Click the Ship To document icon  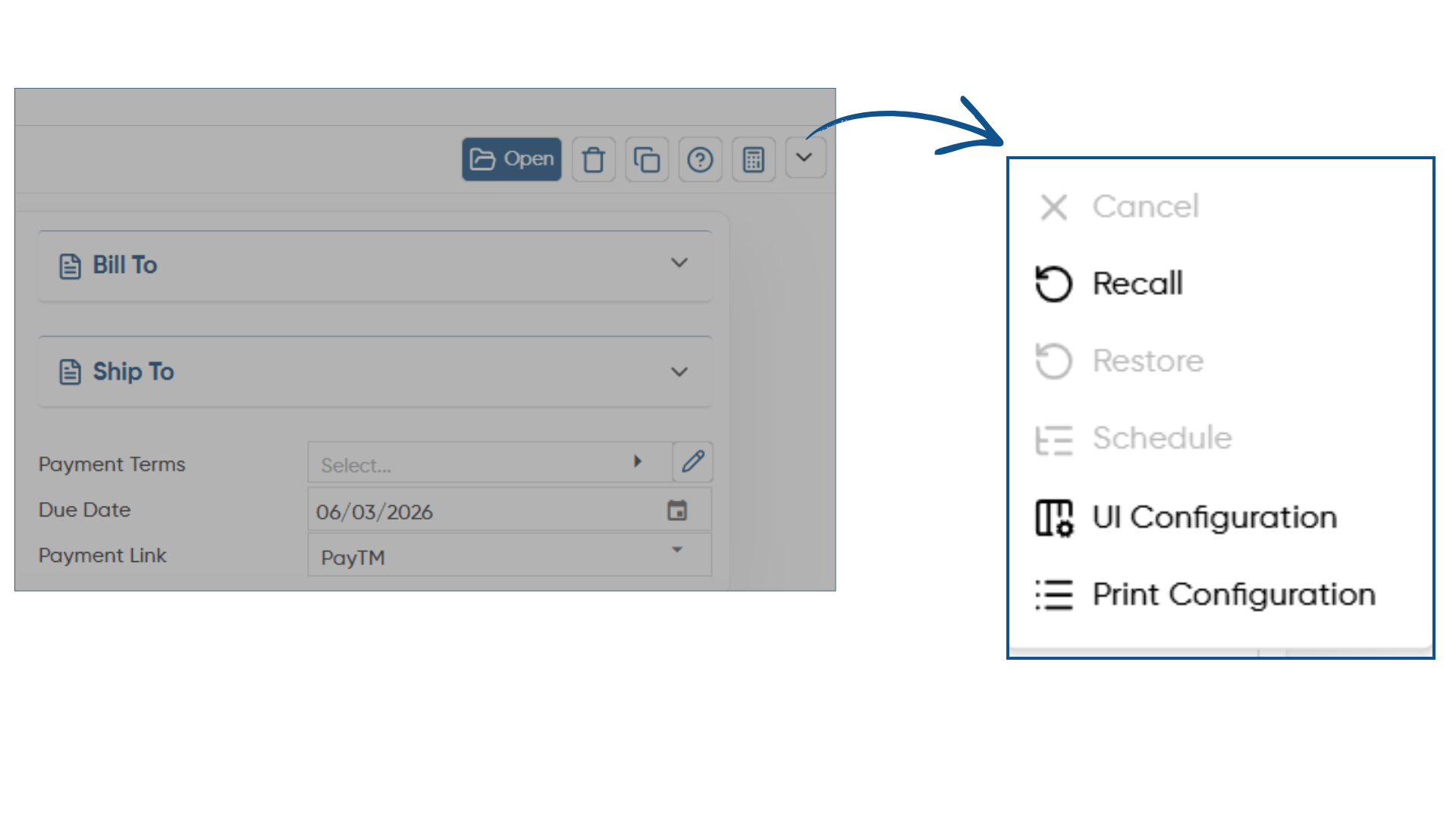point(70,372)
